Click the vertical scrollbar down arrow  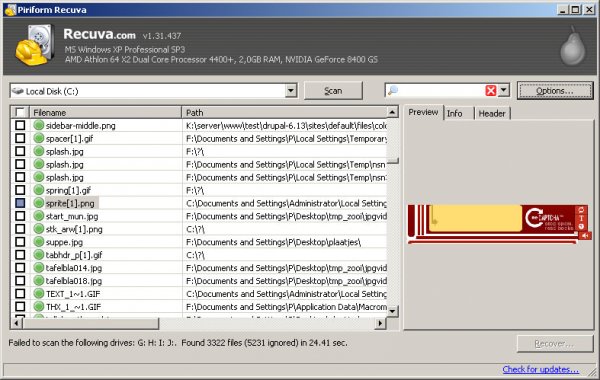pyautogui.click(x=392, y=311)
